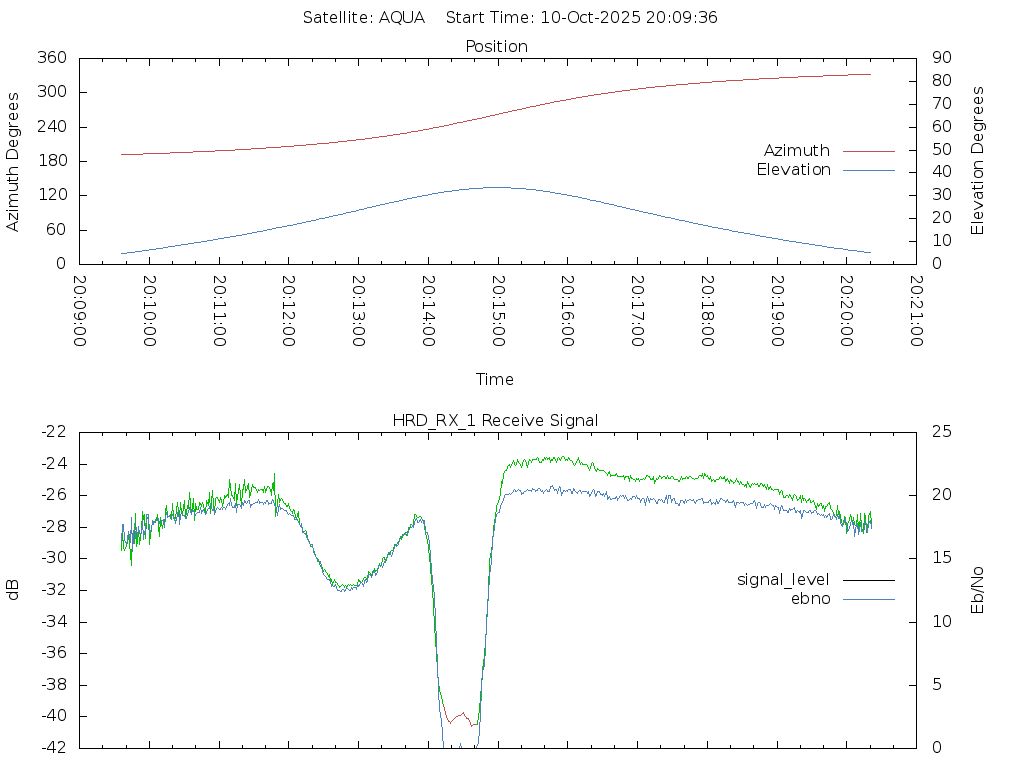The image size is (1024, 768).
Task: Click the Elevation Degrees axis label
Action: click(979, 160)
